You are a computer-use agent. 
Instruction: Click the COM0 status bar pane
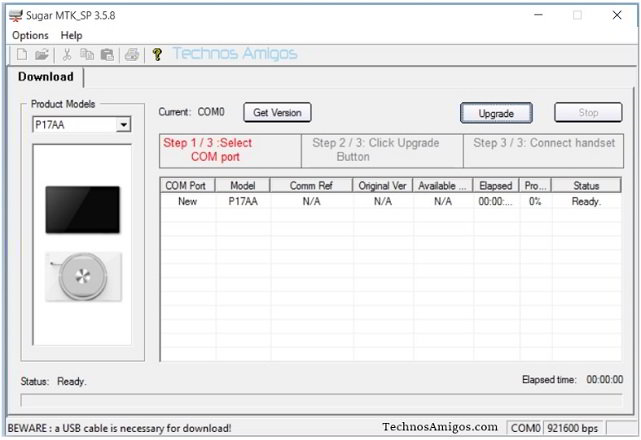pyautogui.click(x=525, y=428)
